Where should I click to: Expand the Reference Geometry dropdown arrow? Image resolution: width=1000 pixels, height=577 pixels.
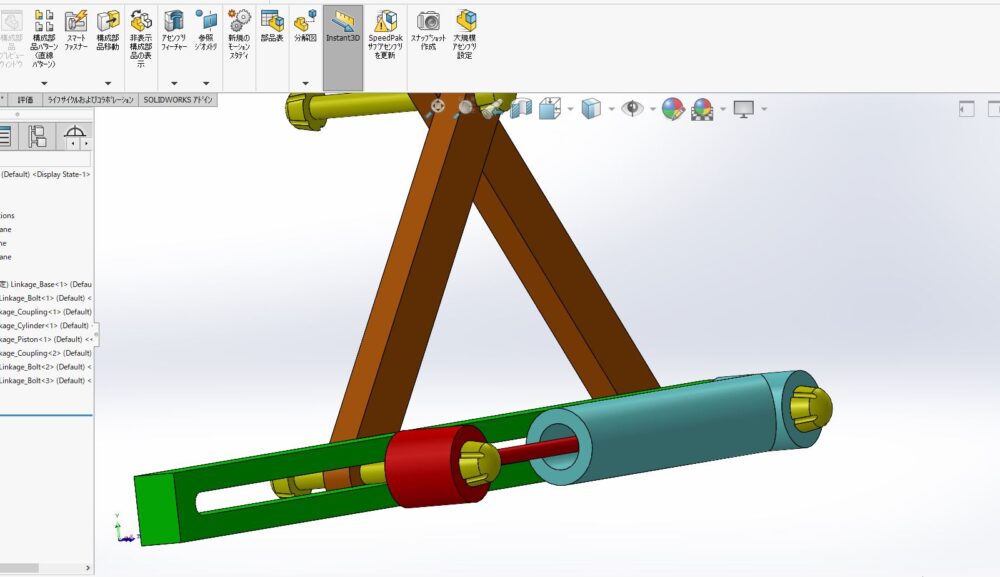tap(206, 83)
